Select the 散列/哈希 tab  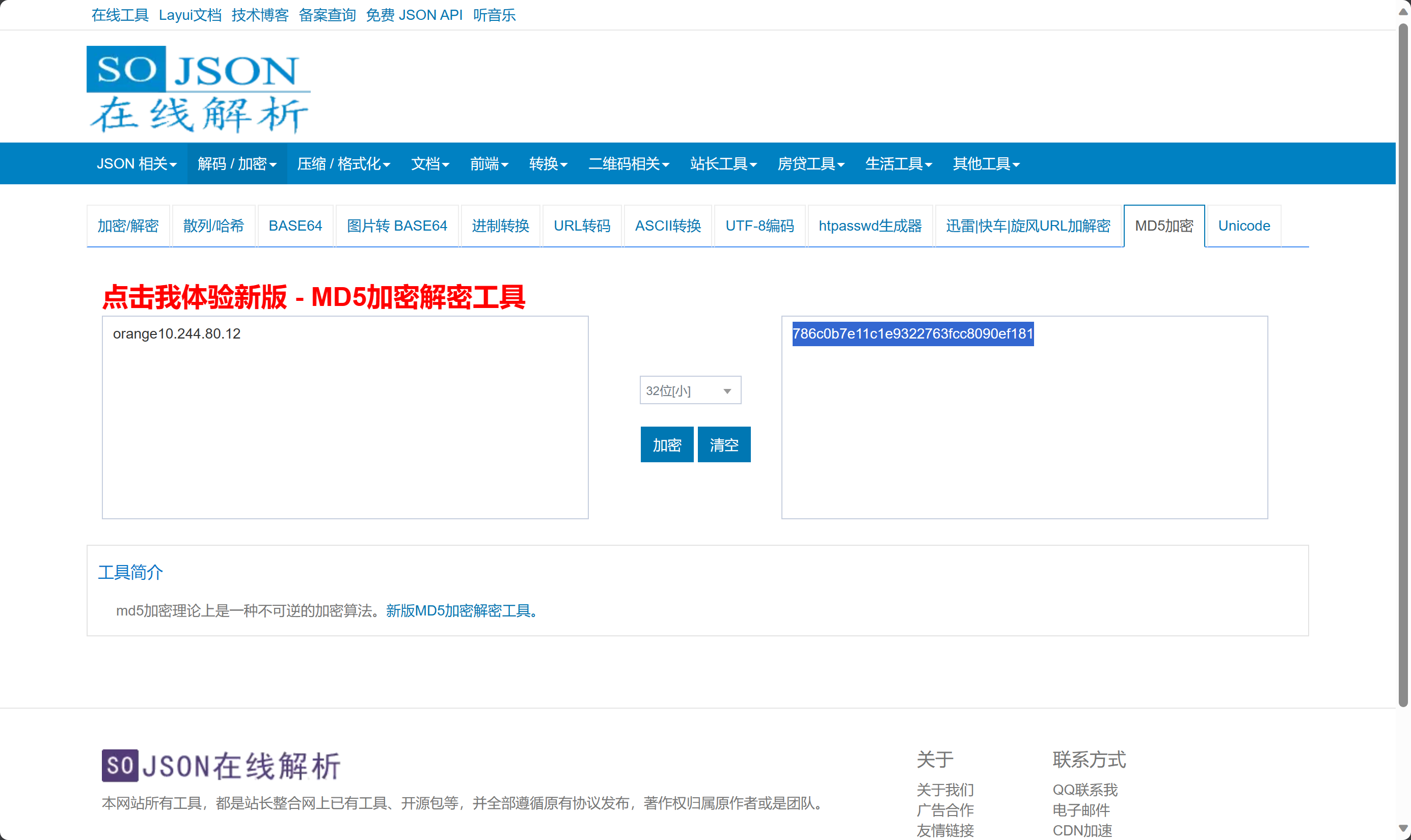click(x=213, y=226)
